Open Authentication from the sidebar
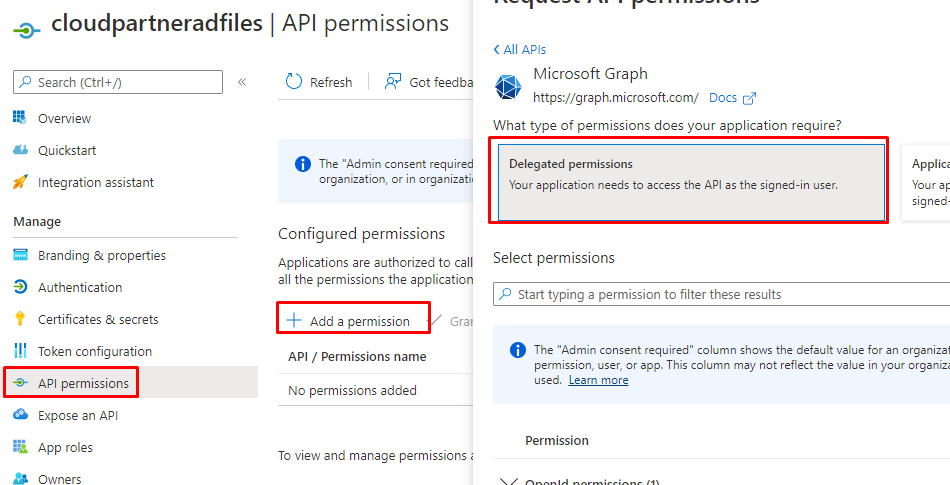This screenshot has width=950, height=485. 79,287
